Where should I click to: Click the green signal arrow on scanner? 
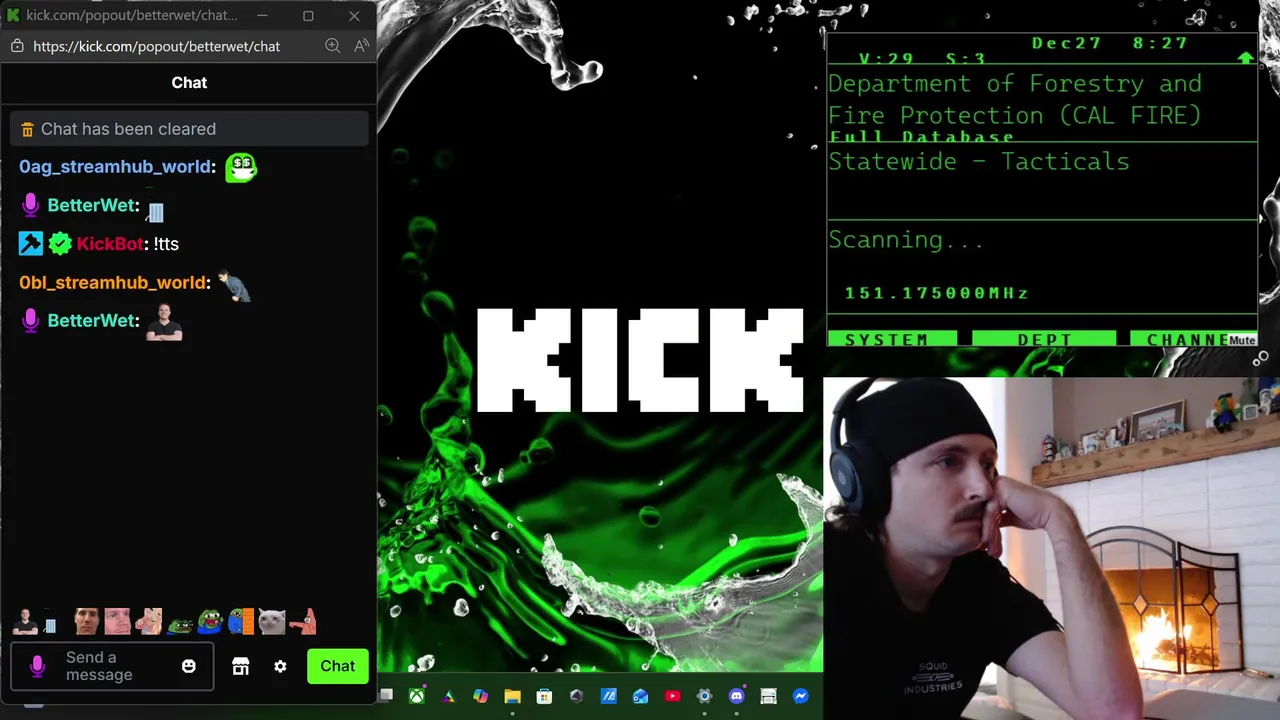point(1245,59)
